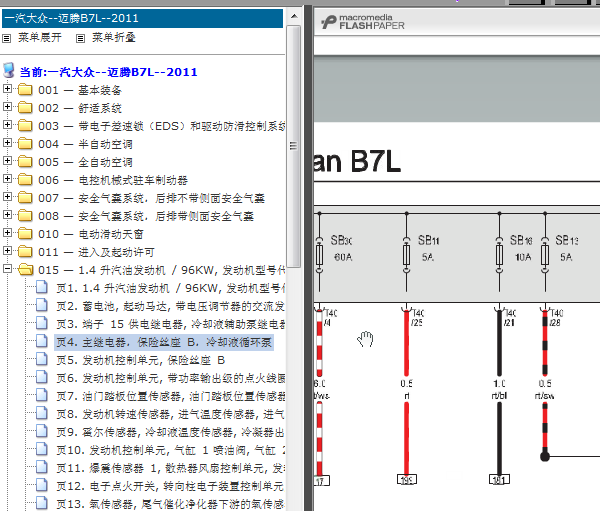Click the 页3 端子15 page icon
The image size is (600, 511).
pos(42,323)
